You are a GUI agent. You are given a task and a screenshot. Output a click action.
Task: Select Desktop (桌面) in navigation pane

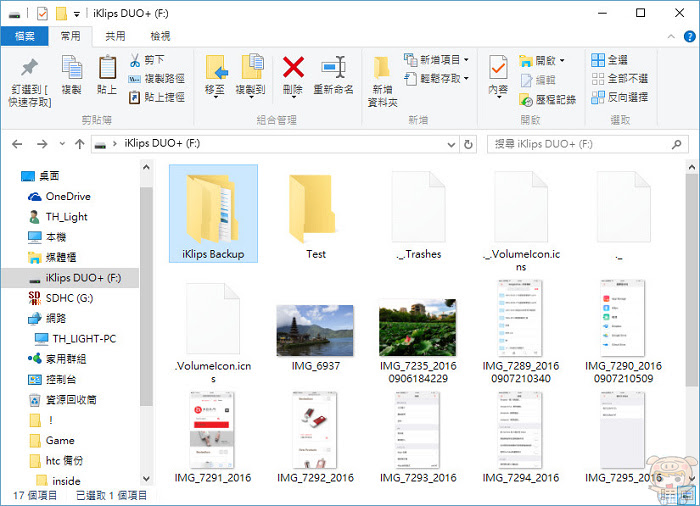[x=41, y=176]
